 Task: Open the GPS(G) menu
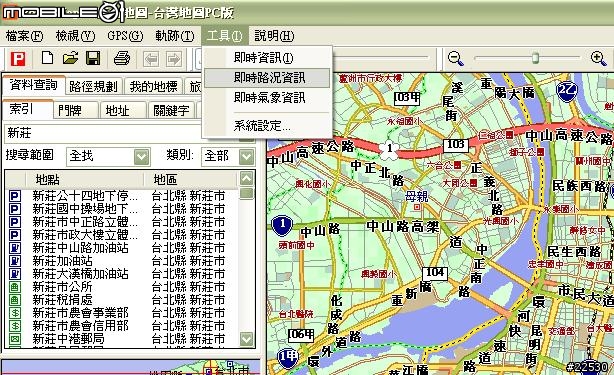tap(125, 36)
